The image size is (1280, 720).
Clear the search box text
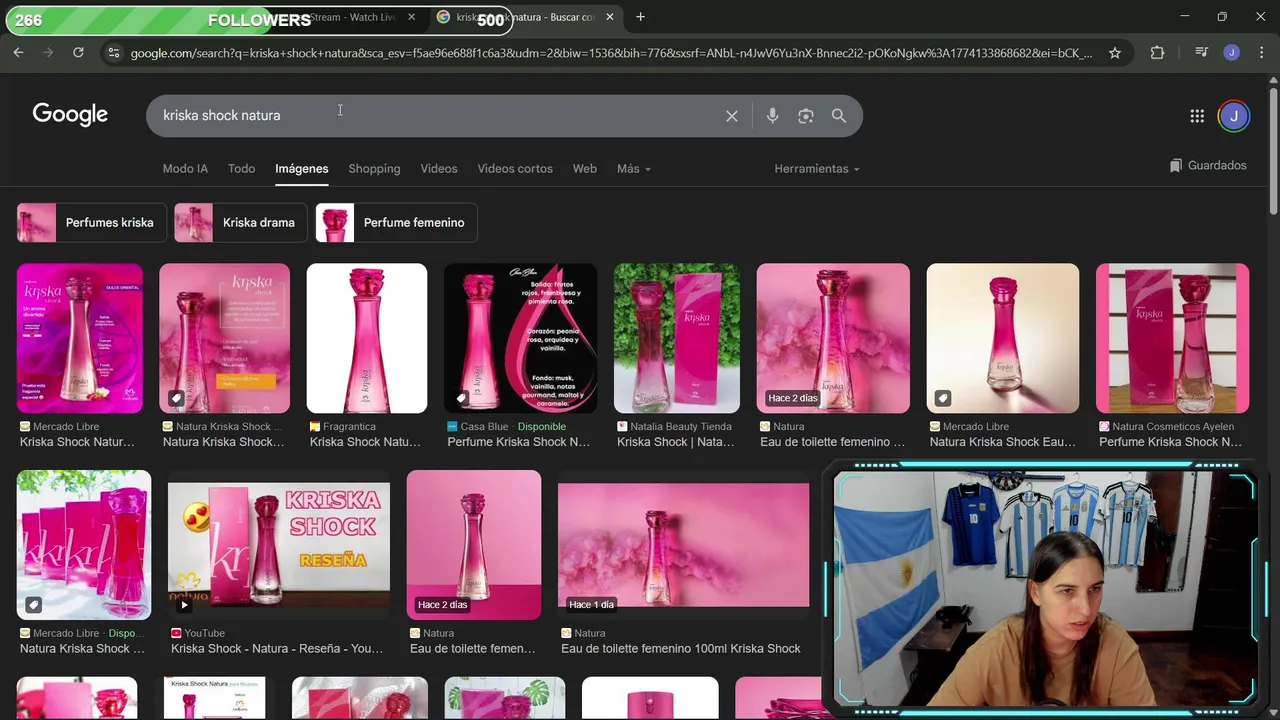pos(732,116)
